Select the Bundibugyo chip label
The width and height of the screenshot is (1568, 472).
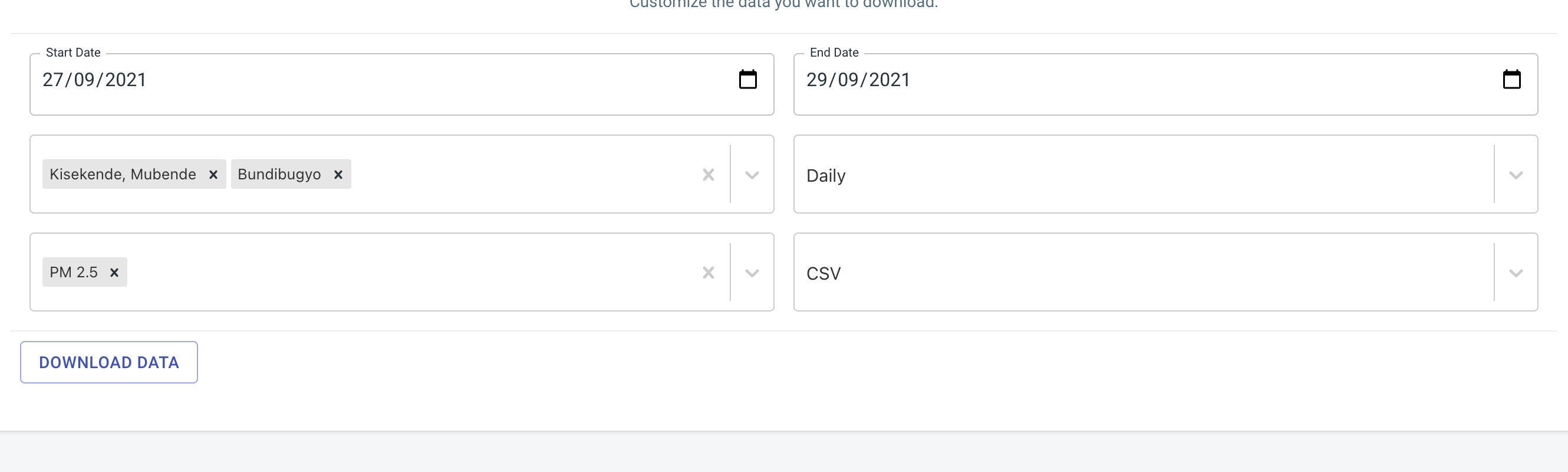pos(279,174)
